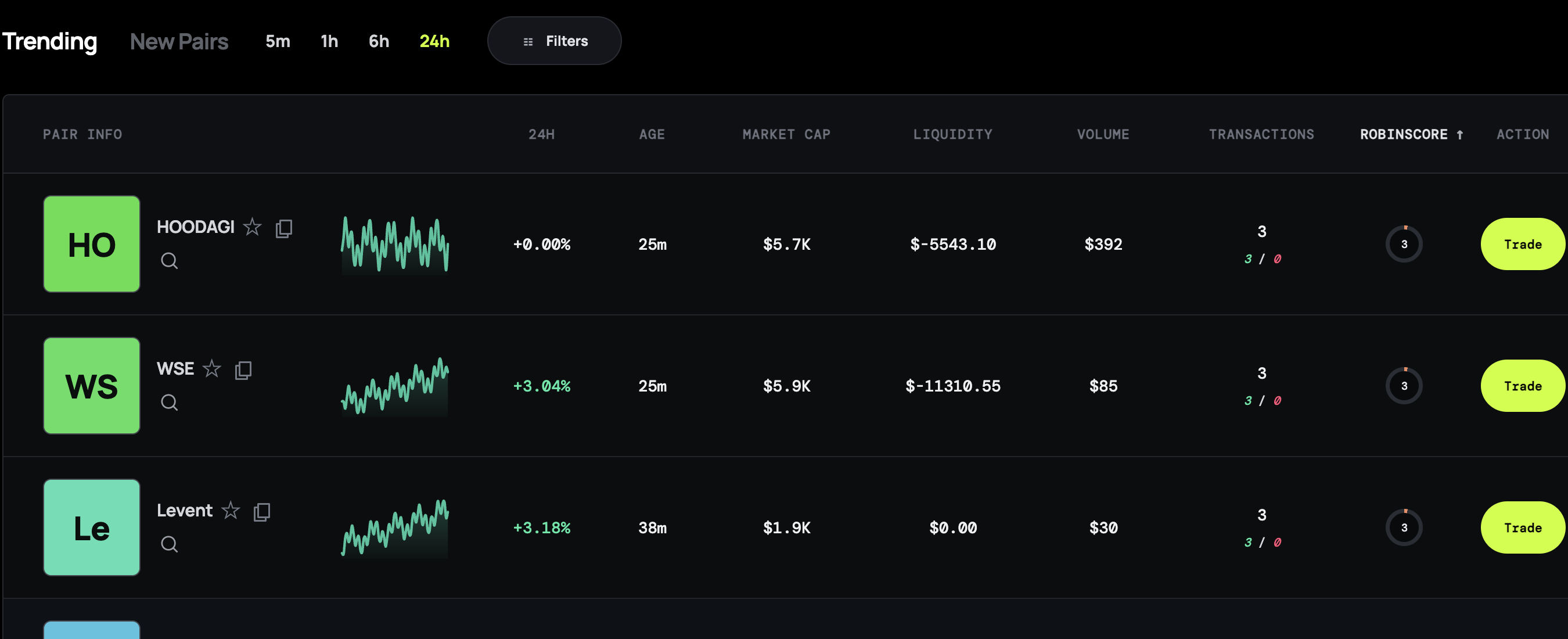1568x639 pixels.
Task: Click the $5.7K market cap
Action: pos(786,244)
